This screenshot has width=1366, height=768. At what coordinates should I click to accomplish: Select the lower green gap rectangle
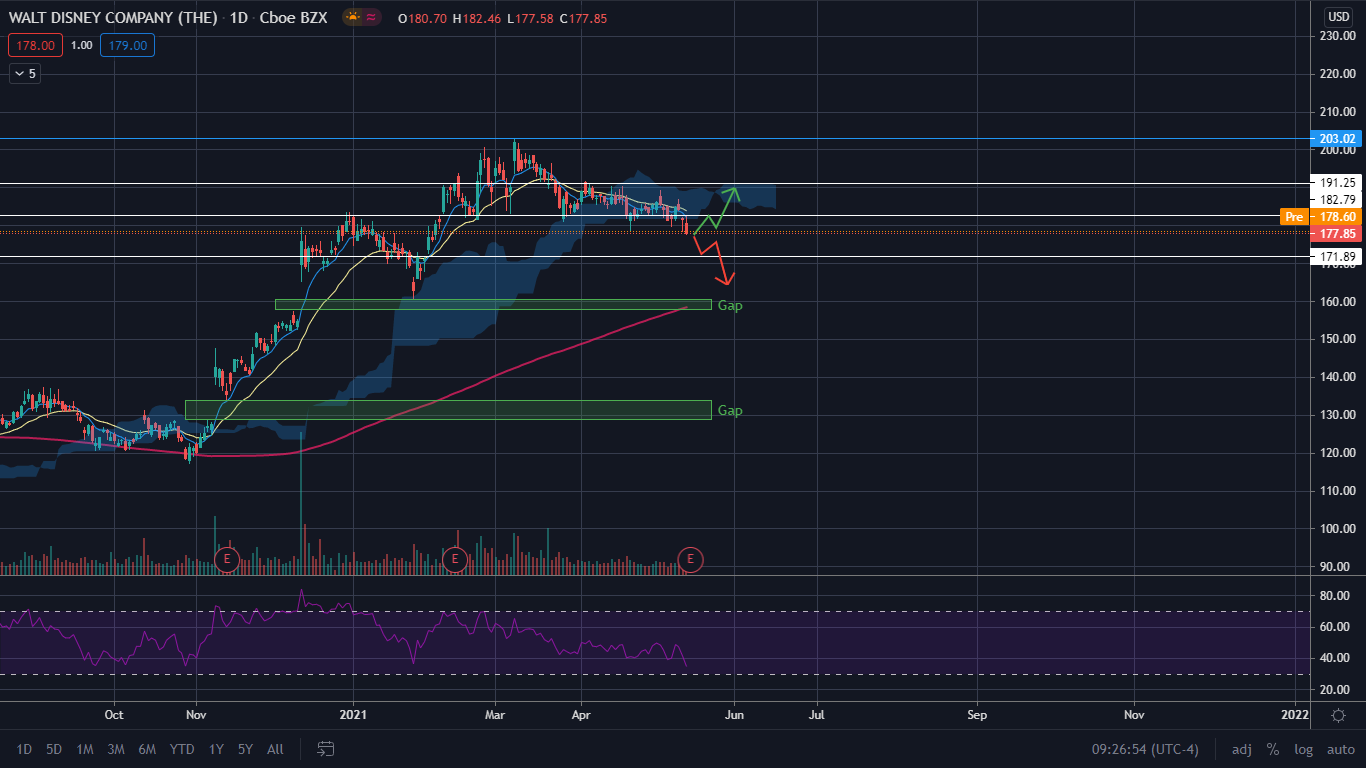[x=448, y=409]
